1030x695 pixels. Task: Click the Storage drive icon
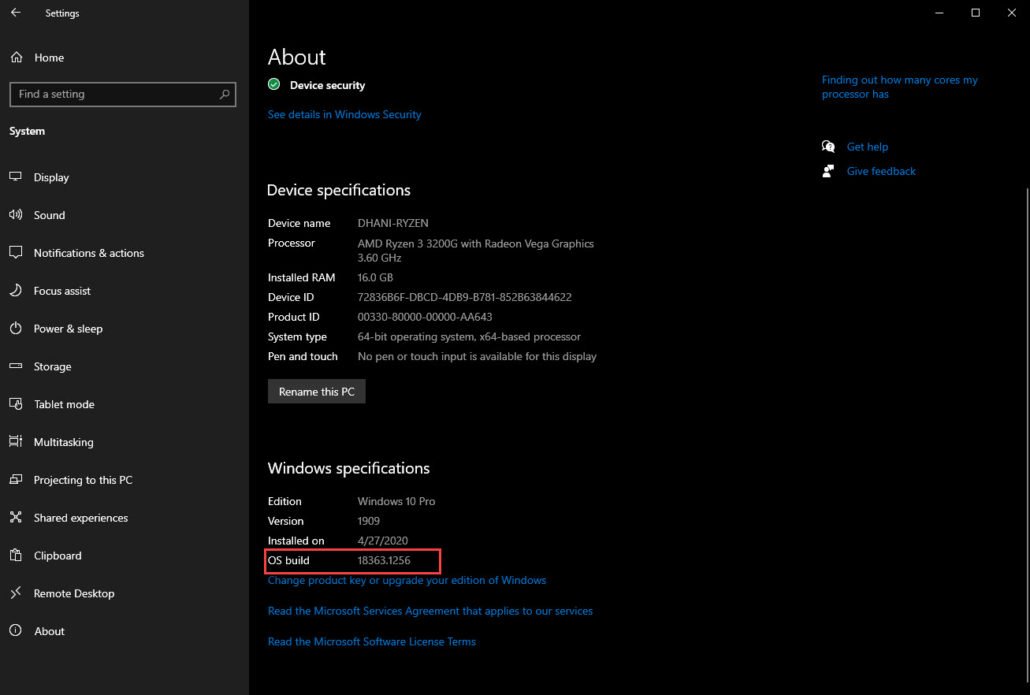[x=16, y=366]
